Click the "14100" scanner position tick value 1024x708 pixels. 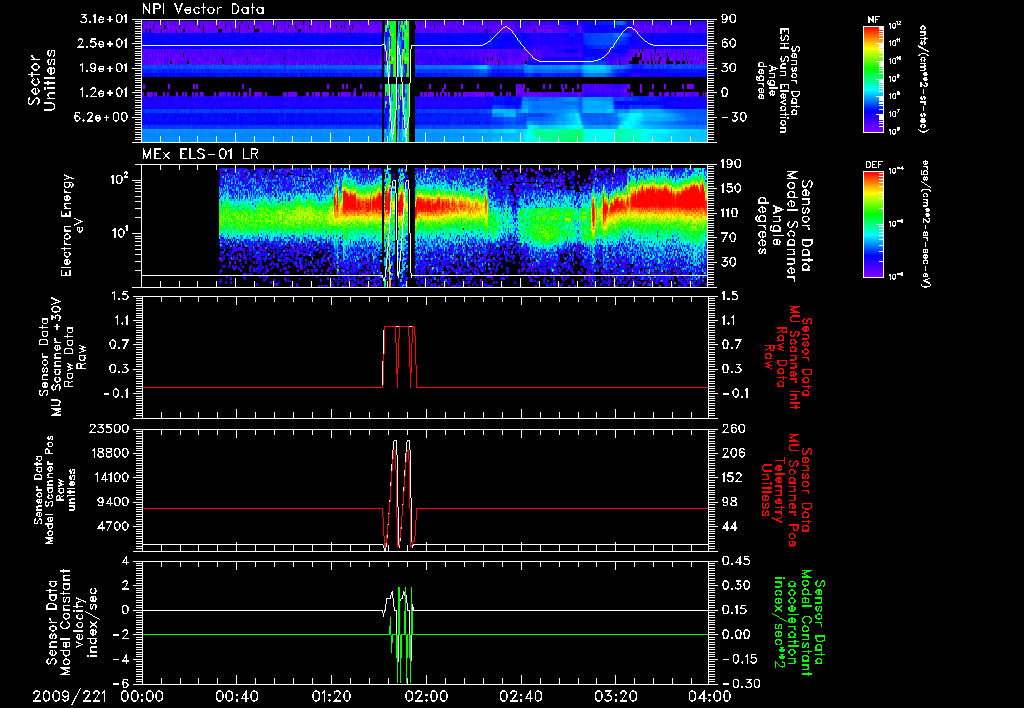[111, 477]
